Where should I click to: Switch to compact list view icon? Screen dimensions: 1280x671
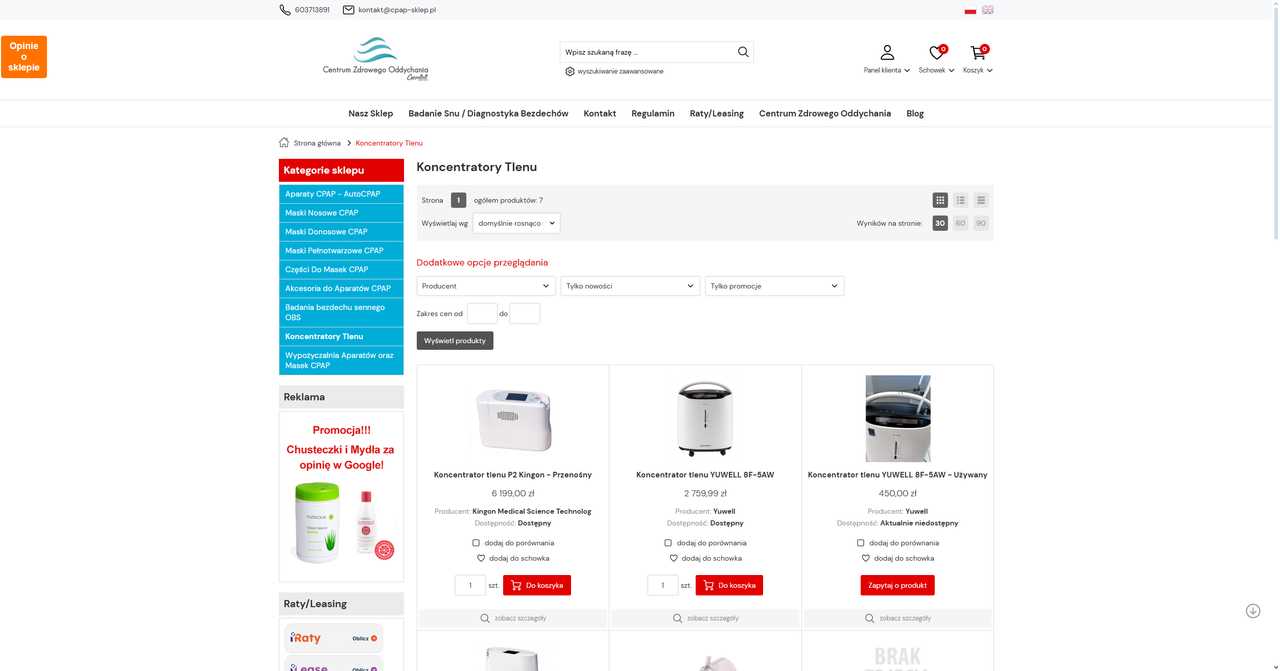(981, 200)
